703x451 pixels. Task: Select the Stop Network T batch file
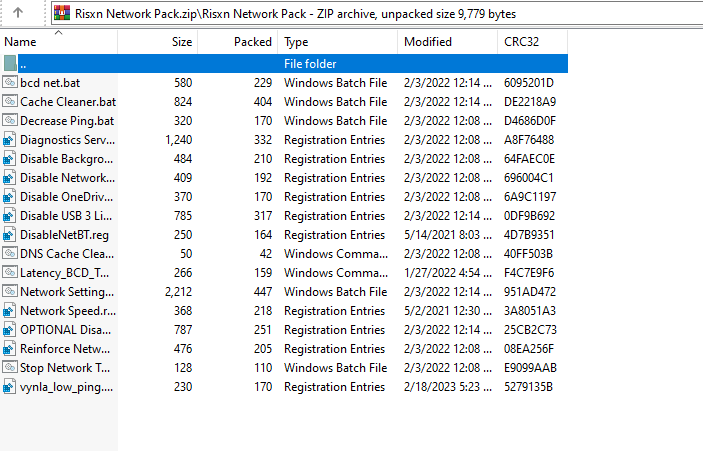(66, 368)
